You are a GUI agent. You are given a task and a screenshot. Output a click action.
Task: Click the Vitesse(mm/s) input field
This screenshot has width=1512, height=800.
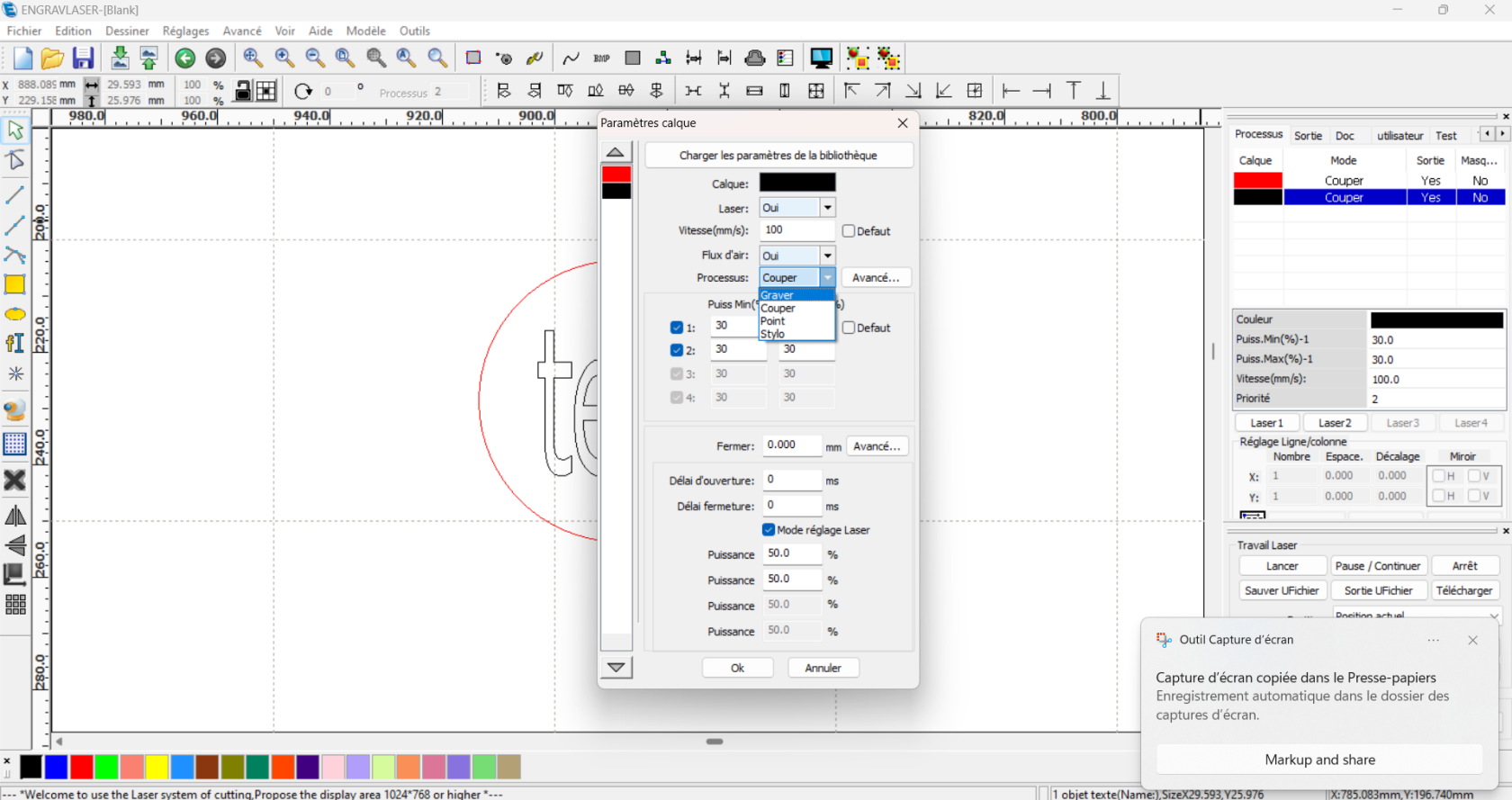tap(797, 230)
